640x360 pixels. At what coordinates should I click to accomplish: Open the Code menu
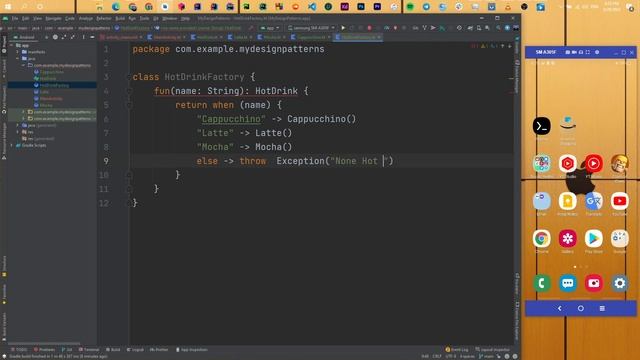pos(70,18)
